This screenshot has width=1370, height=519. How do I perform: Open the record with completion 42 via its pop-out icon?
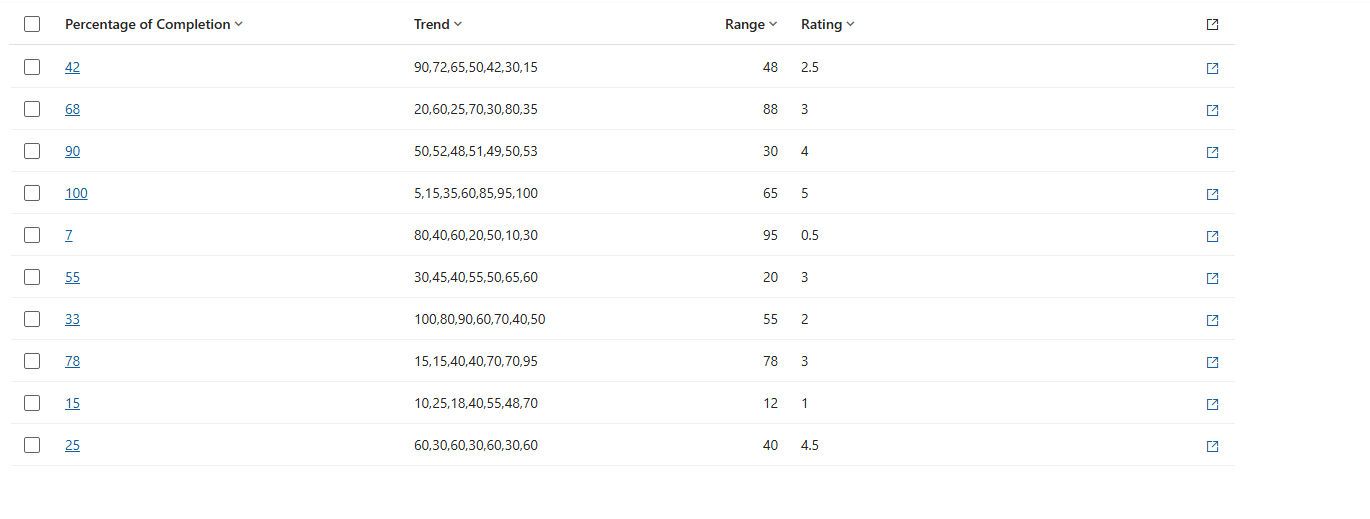pyautogui.click(x=1212, y=68)
